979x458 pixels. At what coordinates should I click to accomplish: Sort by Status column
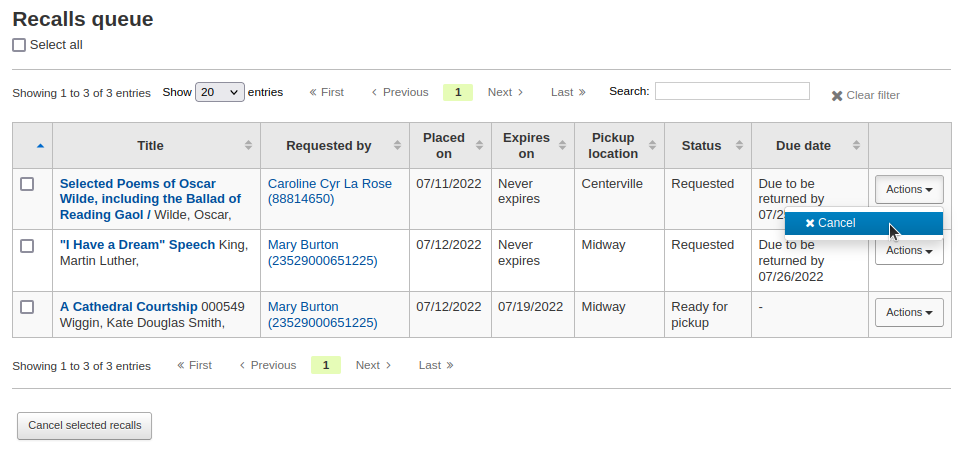[x=738, y=146]
